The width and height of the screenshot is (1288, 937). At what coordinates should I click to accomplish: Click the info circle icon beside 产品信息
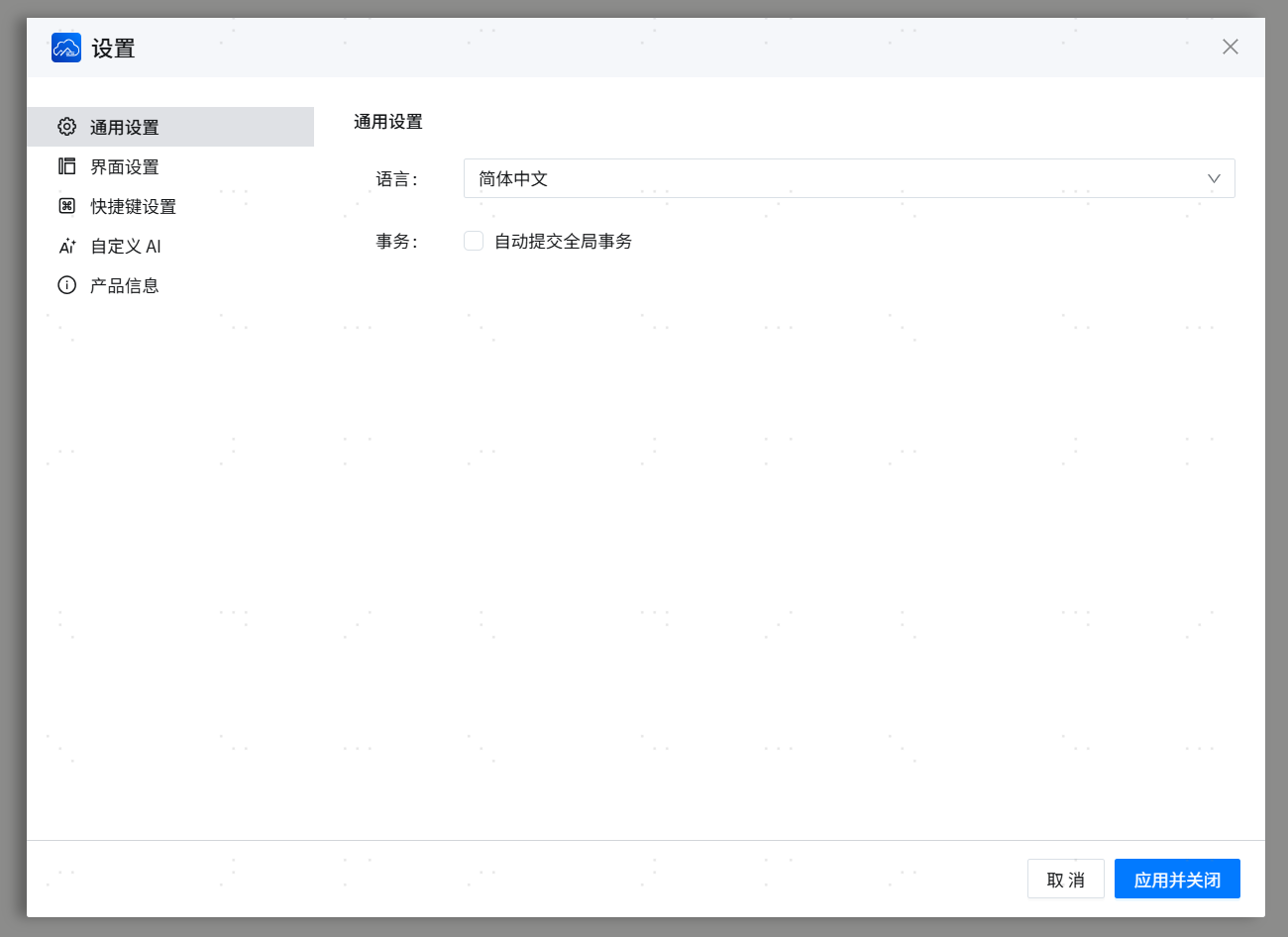(x=66, y=285)
